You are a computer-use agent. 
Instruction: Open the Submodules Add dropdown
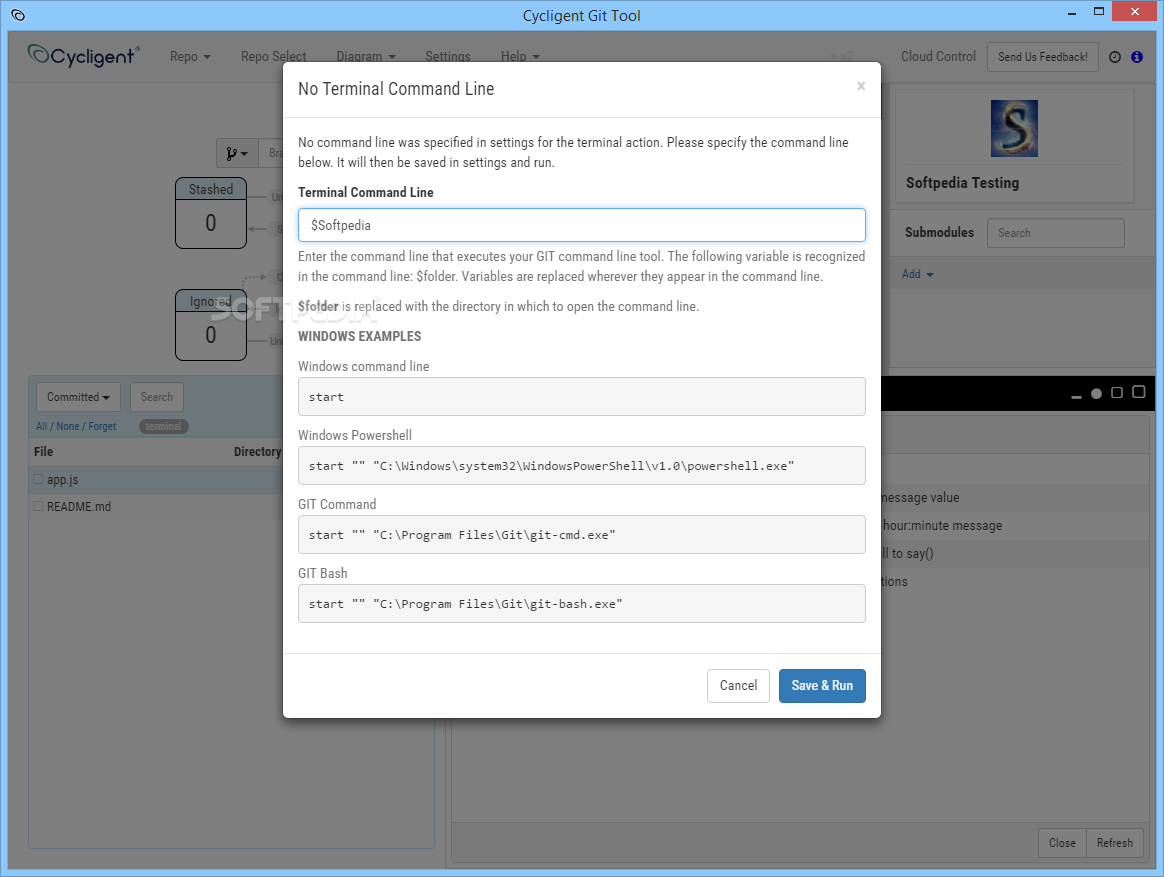click(x=918, y=274)
